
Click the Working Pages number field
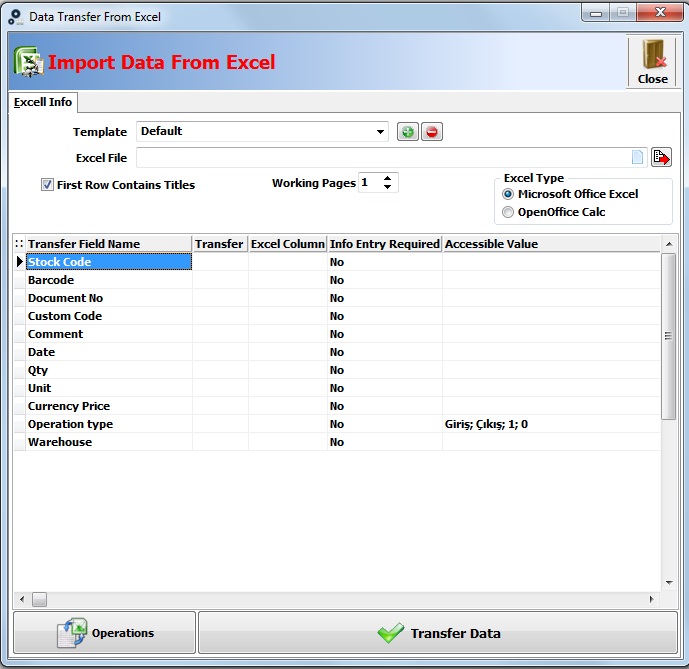point(370,182)
